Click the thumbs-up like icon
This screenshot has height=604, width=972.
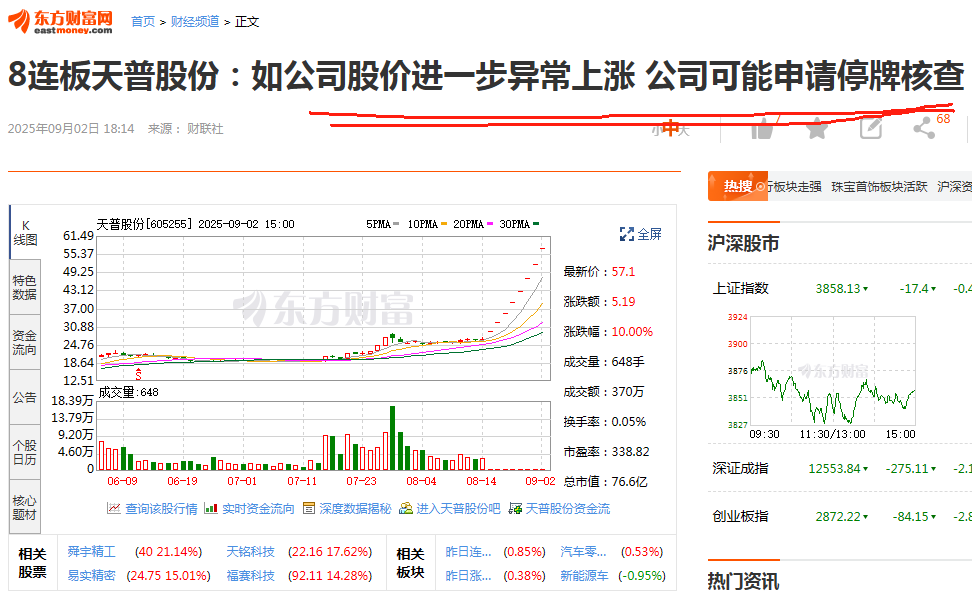click(762, 129)
